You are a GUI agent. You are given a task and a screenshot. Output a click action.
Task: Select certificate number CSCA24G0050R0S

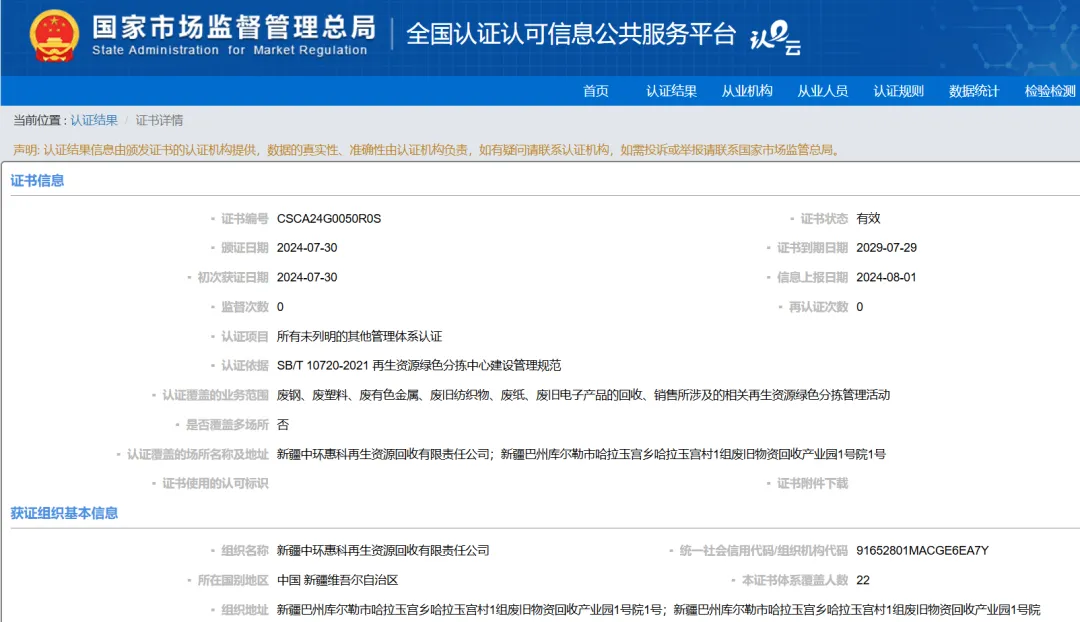tap(329, 218)
